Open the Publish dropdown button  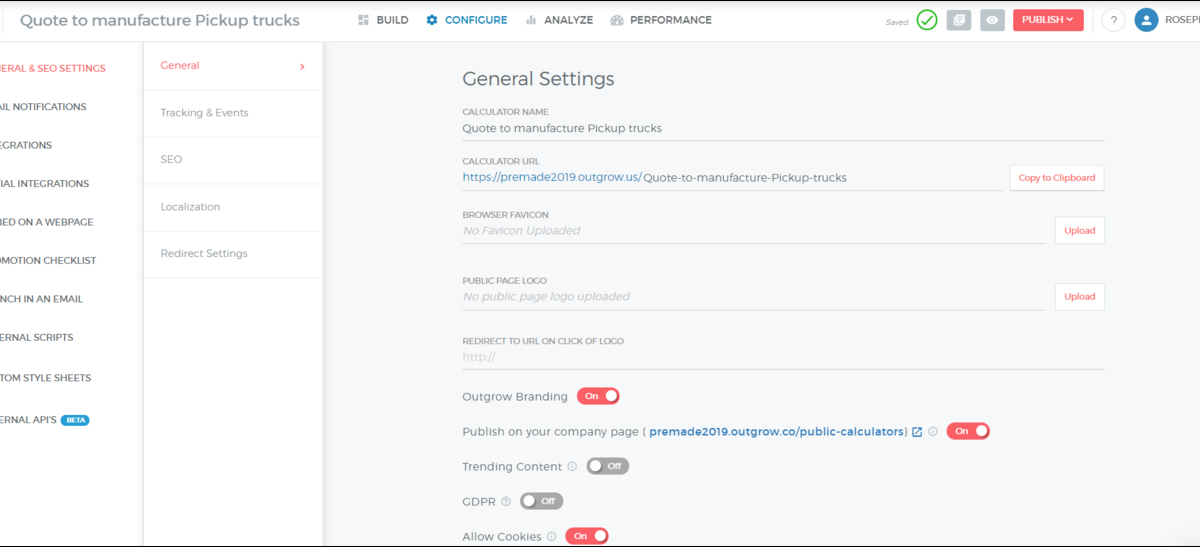(1047, 20)
